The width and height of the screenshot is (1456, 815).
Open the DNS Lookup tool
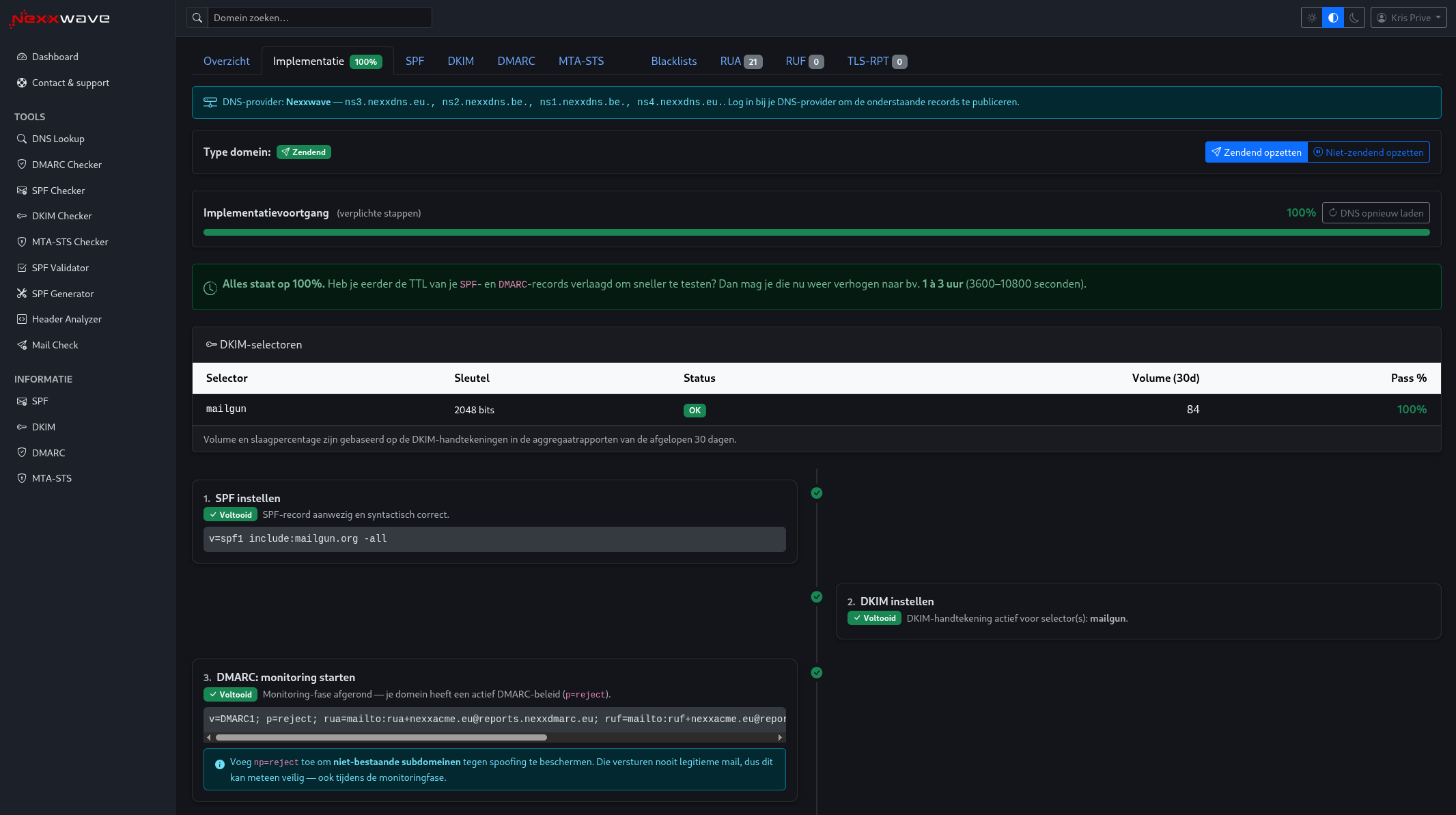pos(58,139)
